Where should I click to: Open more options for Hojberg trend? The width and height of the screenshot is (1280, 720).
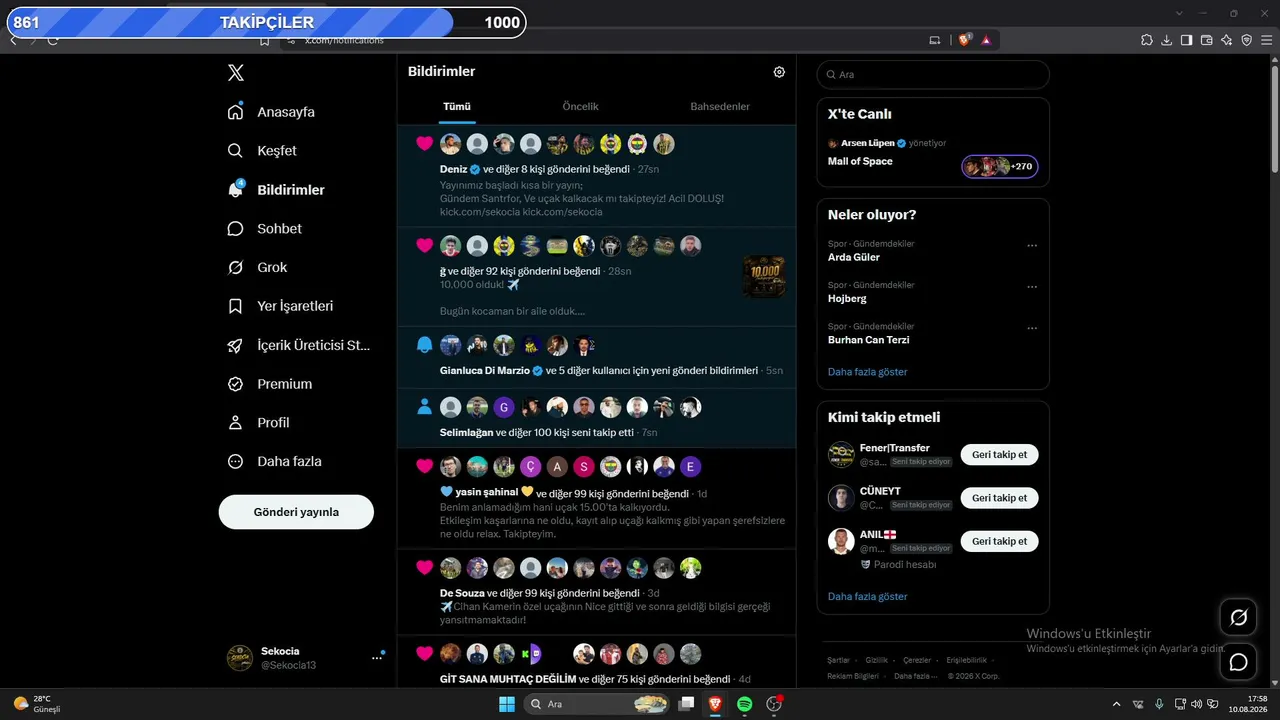1032,287
